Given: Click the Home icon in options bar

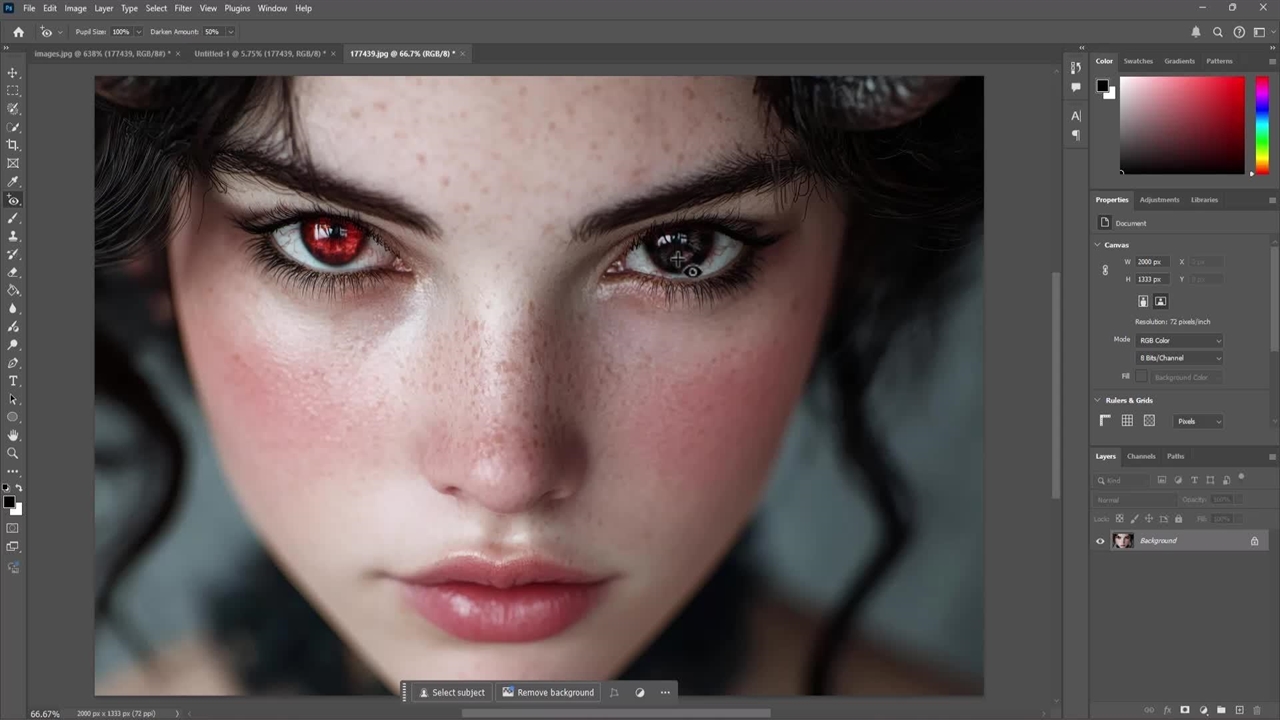Looking at the screenshot, I should point(18,32).
